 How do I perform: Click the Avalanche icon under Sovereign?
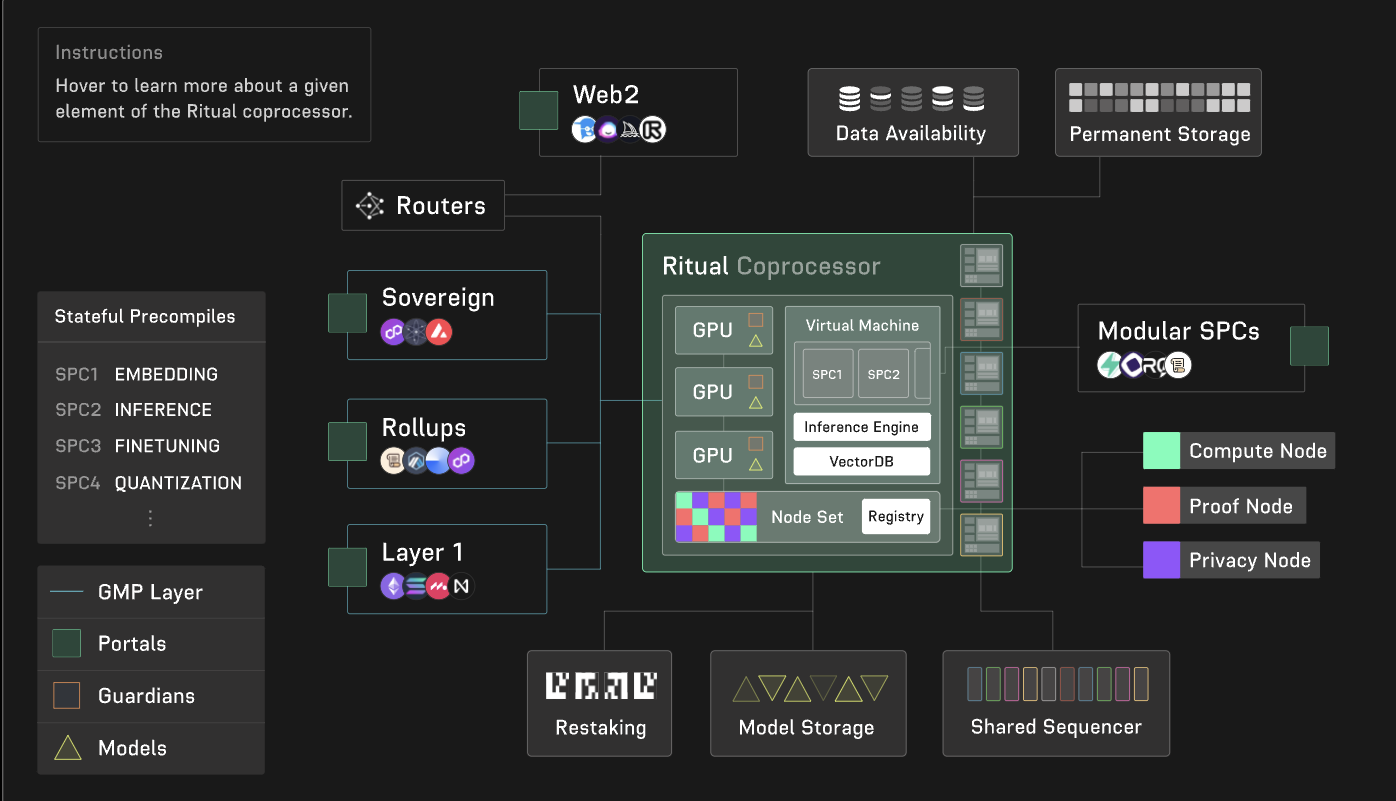[x=439, y=332]
